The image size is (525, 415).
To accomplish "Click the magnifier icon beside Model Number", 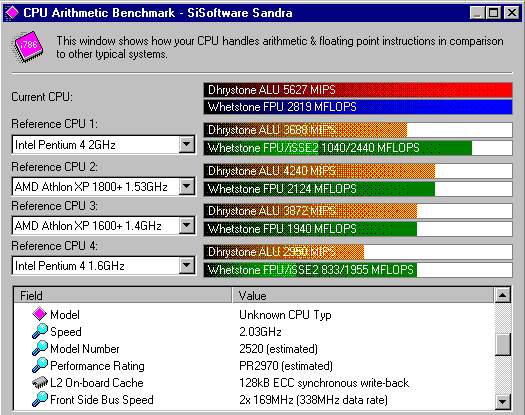I will click(x=40, y=348).
